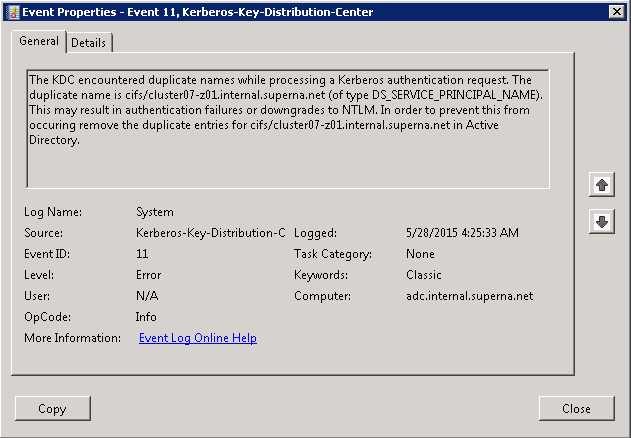Screen dimensions: 631x438
Task: Click the Event ID value 11
Action: click(x=142, y=254)
